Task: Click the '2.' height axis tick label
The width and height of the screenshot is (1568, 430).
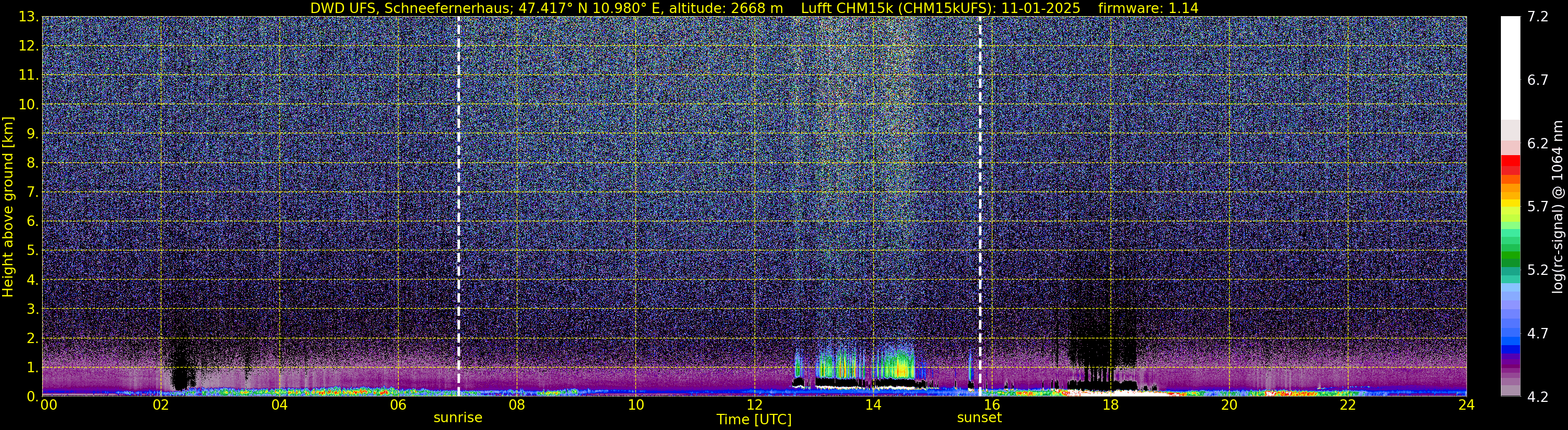Action: pos(32,338)
